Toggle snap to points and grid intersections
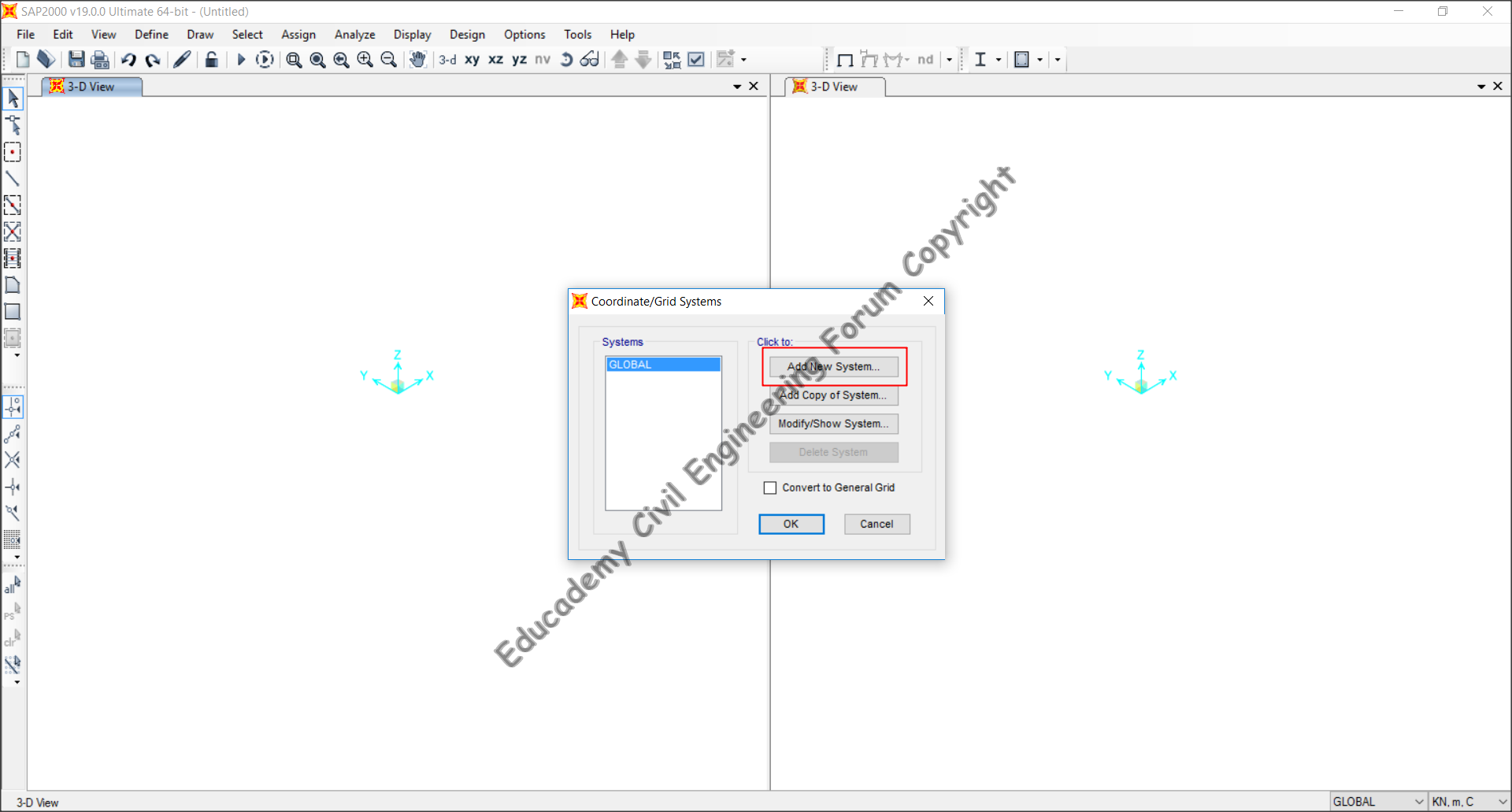1512x812 pixels. pos(13,406)
